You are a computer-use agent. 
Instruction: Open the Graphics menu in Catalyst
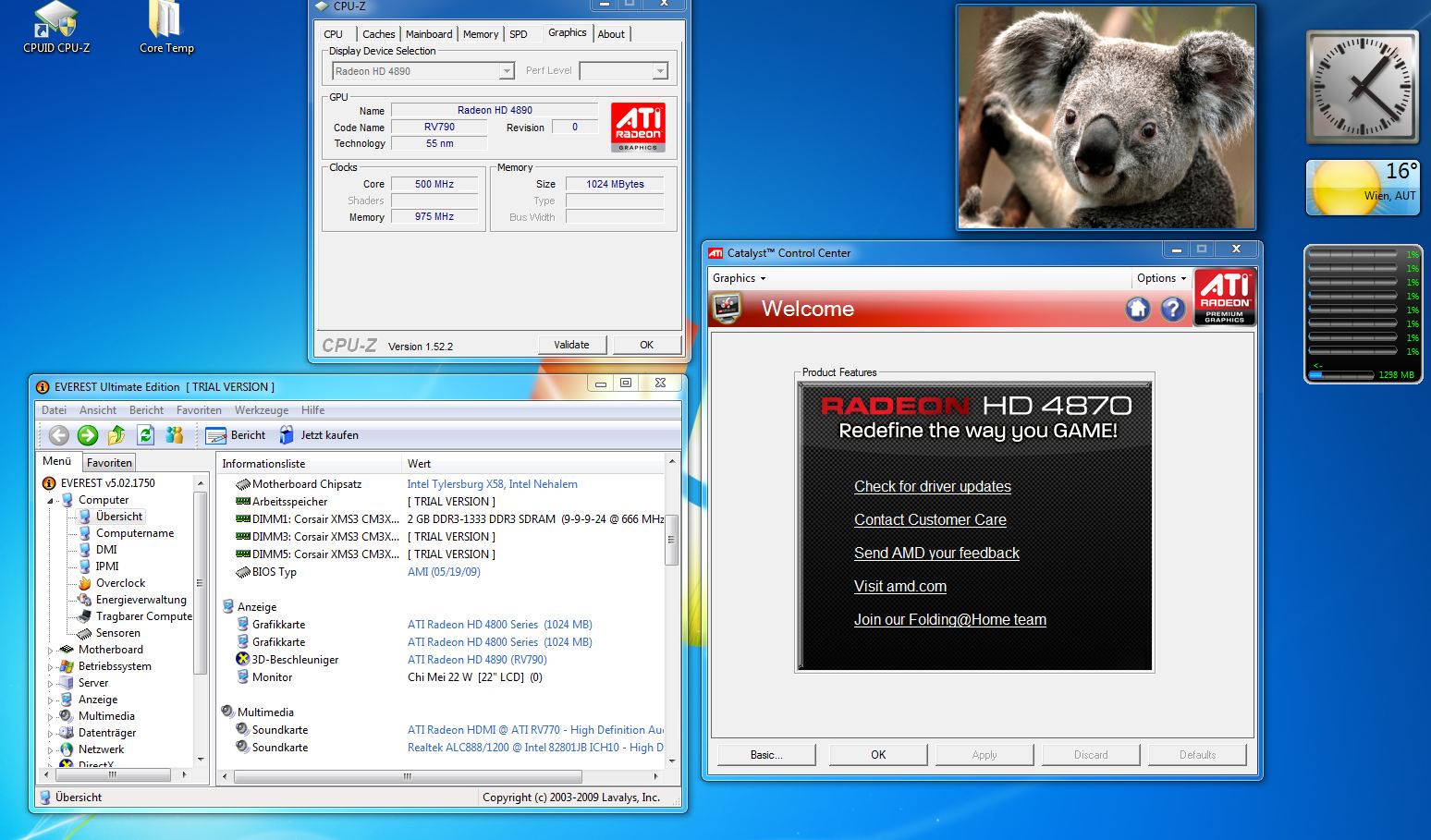pyautogui.click(x=739, y=278)
